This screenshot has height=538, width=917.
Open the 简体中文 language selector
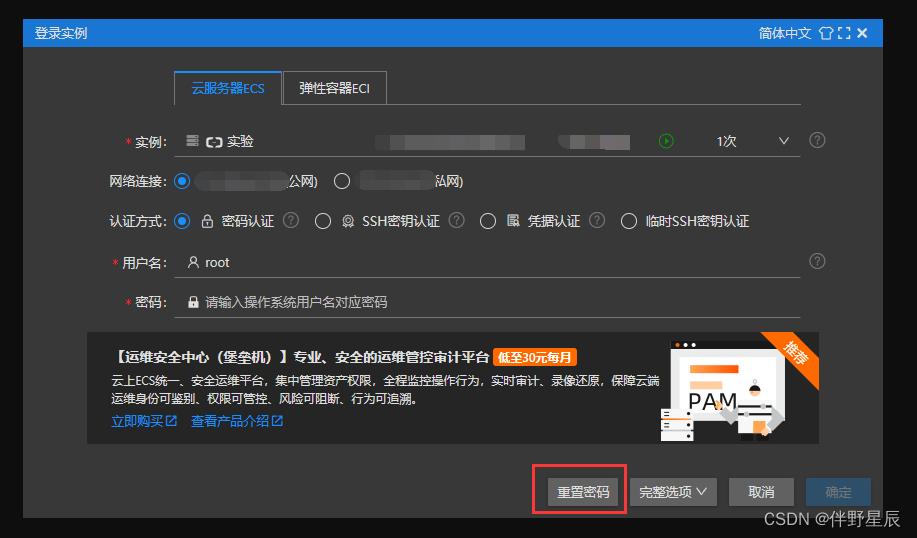[785, 33]
